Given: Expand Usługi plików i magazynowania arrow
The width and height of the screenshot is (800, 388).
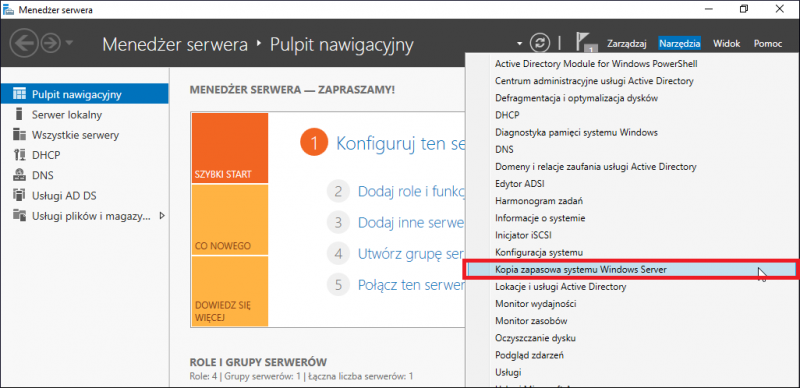Looking at the screenshot, I should [x=162, y=216].
